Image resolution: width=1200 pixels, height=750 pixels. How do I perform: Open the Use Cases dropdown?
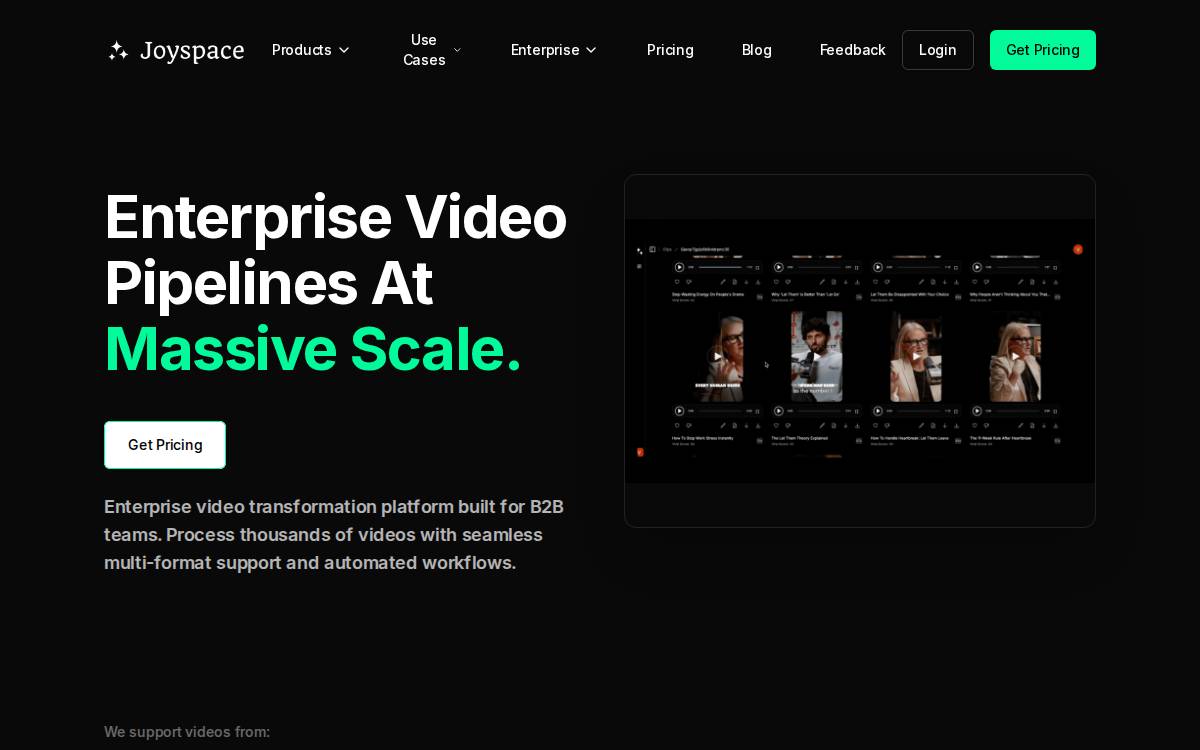[432, 50]
